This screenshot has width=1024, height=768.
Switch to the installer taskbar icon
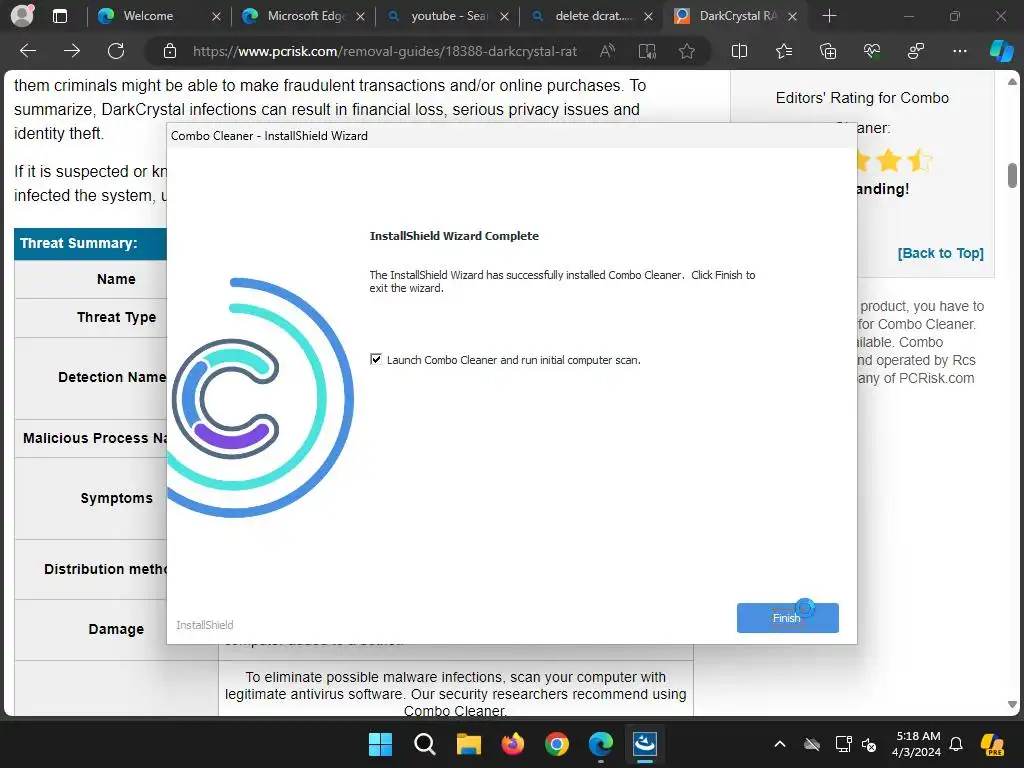(x=645, y=744)
